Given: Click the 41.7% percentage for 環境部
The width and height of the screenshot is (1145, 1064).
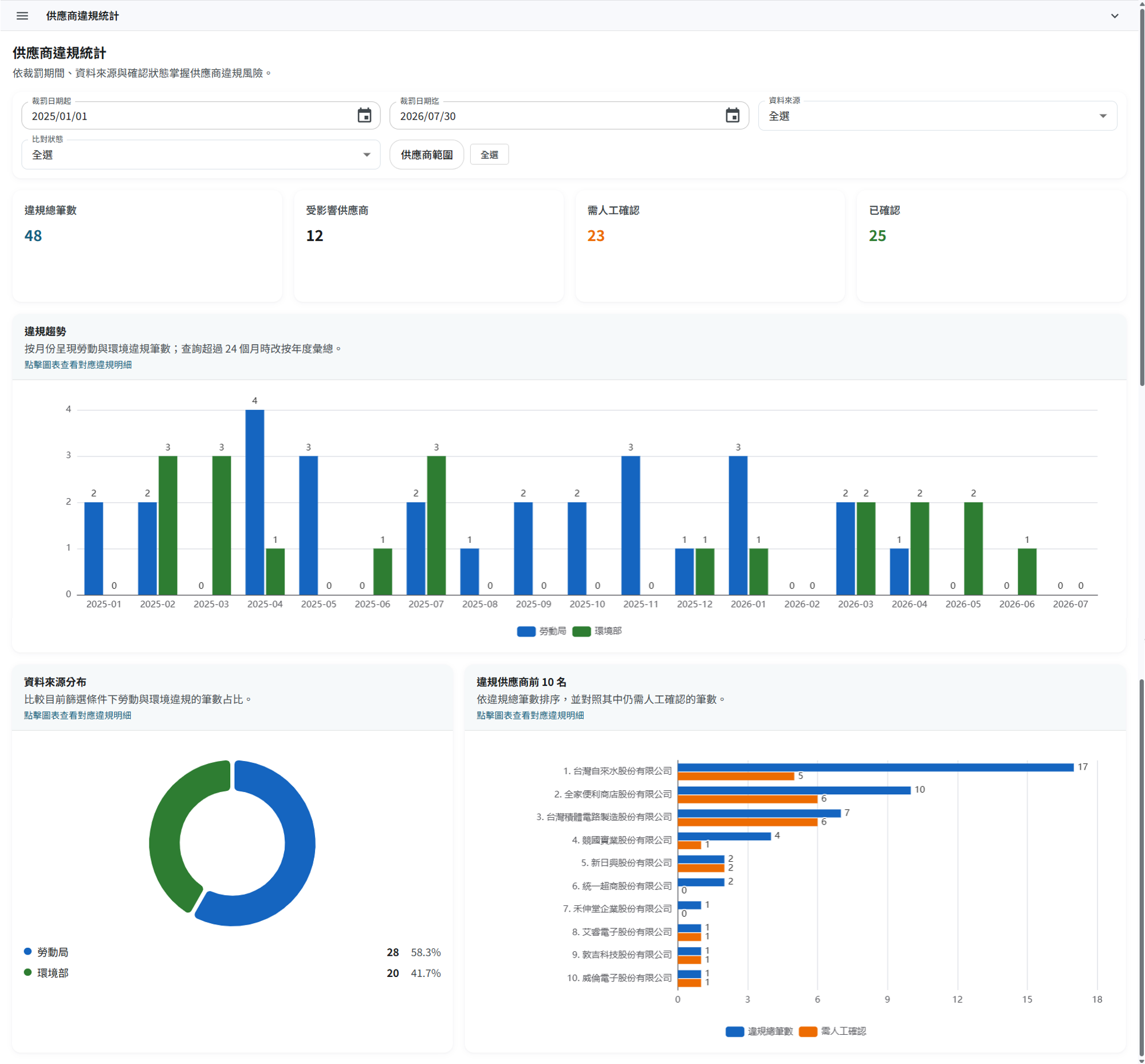Looking at the screenshot, I should pyautogui.click(x=426, y=973).
